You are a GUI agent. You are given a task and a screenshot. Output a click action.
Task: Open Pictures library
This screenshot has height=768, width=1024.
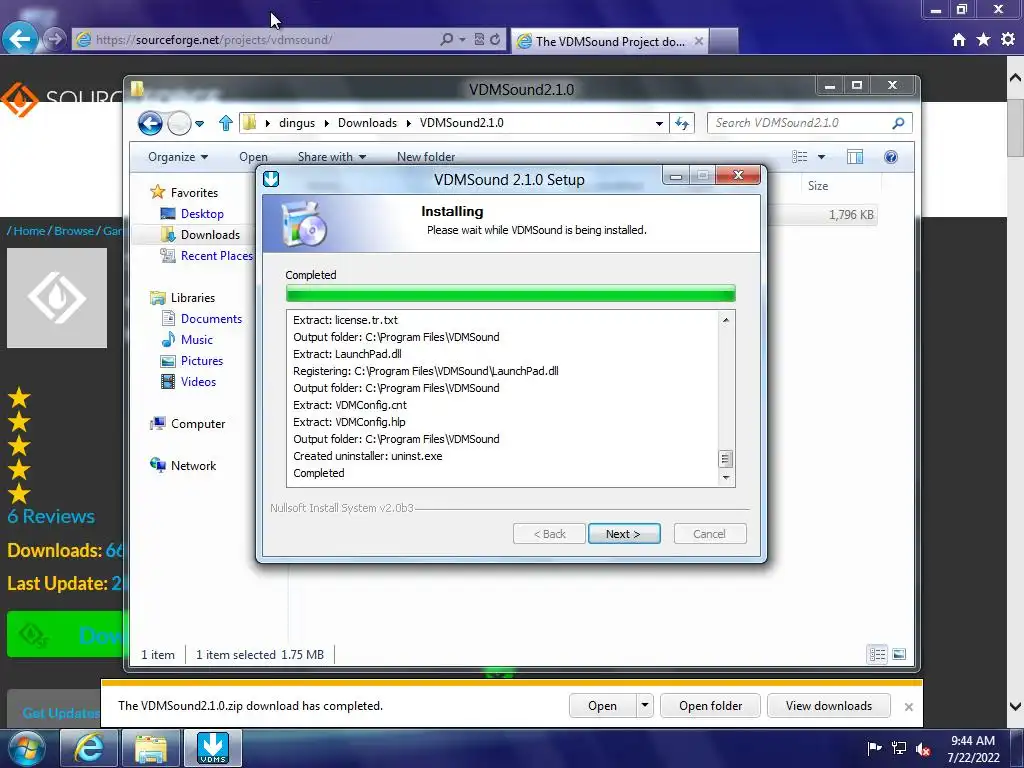tap(201, 360)
